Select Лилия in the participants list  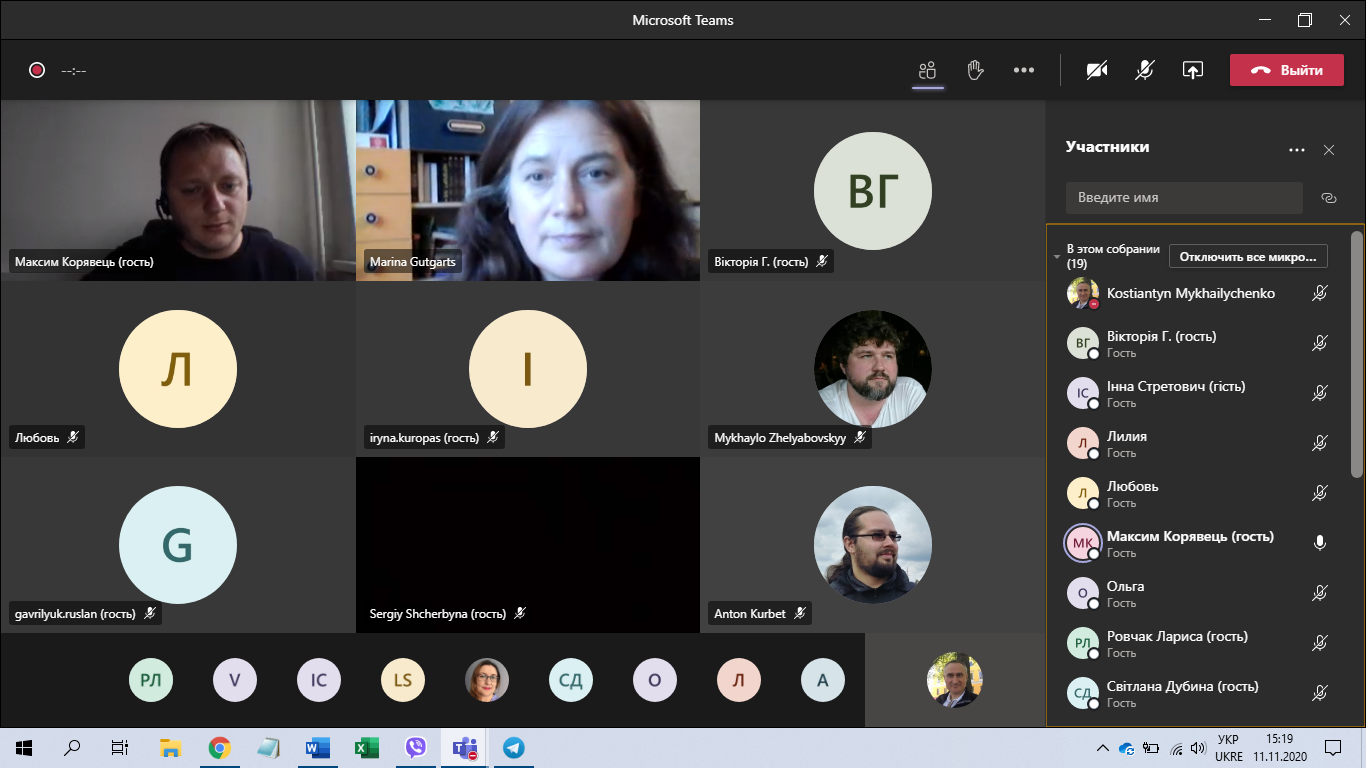1198,444
